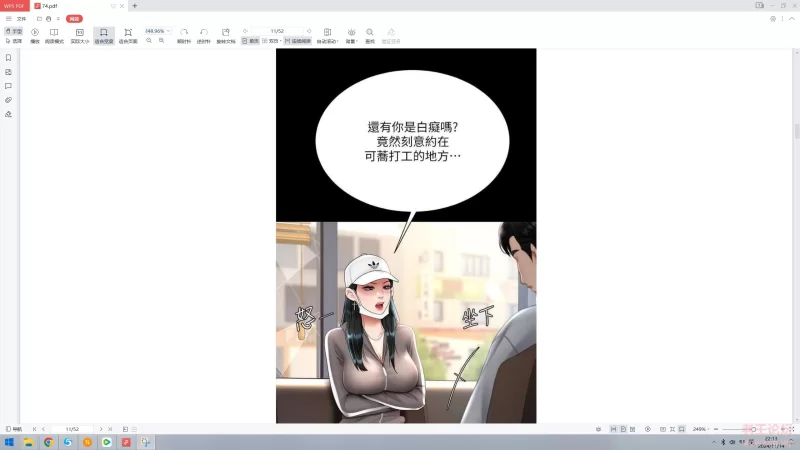Click the toolbar page number field 11/52

tap(277, 31)
